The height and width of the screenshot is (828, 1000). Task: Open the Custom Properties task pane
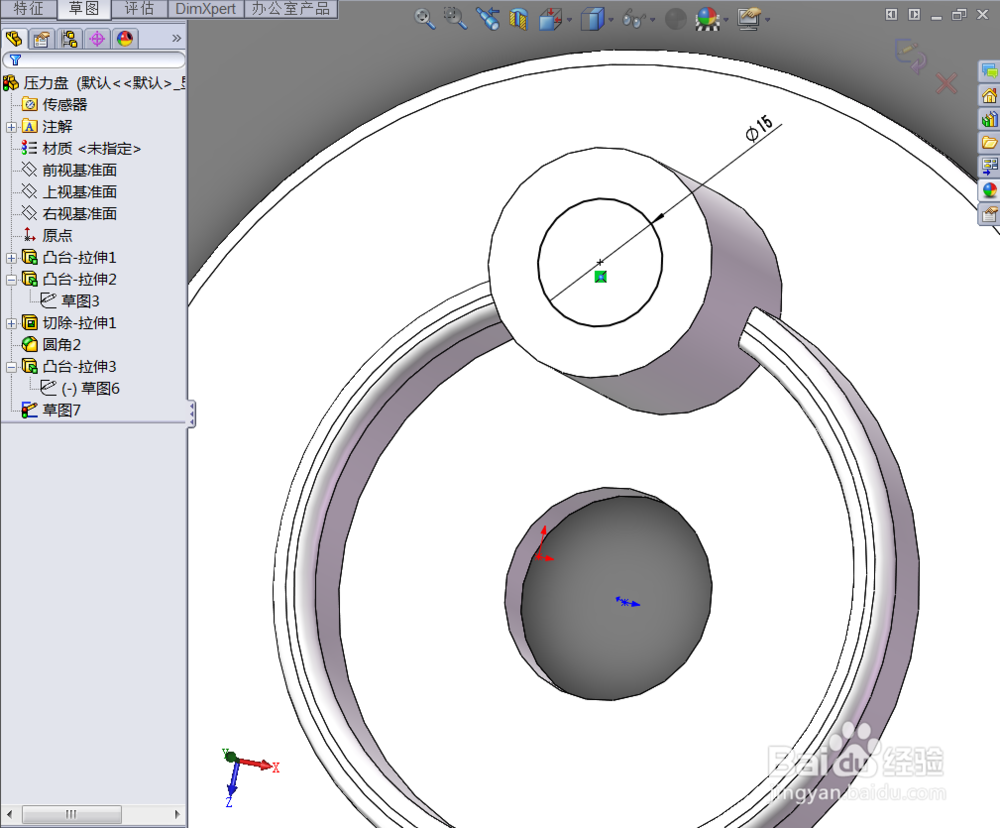pyautogui.click(x=989, y=214)
